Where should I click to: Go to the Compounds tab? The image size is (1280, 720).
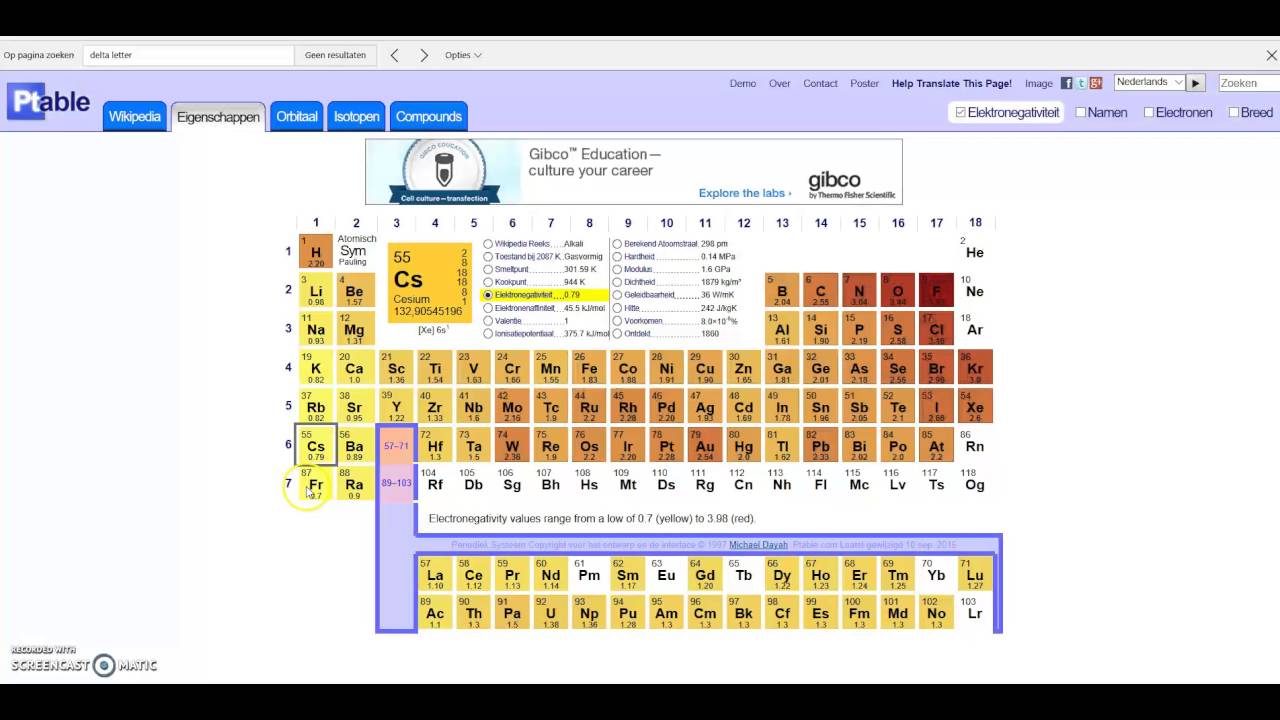click(x=428, y=116)
